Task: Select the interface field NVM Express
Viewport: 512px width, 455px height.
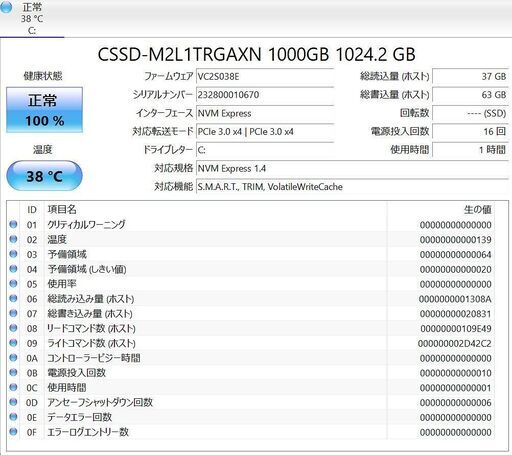Action: tap(265, 113)
